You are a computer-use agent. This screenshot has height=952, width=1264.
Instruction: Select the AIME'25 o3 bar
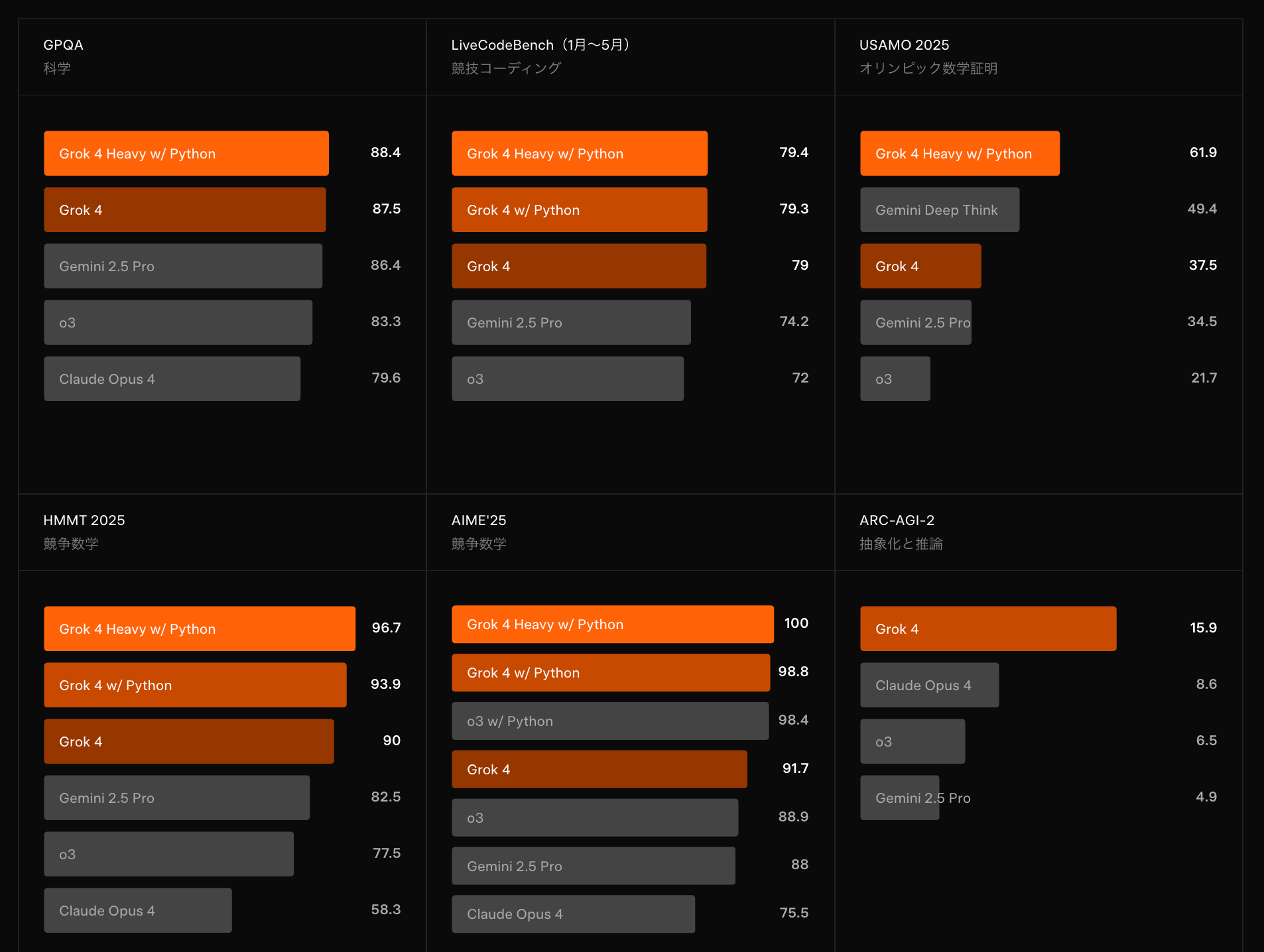[595, 817]
